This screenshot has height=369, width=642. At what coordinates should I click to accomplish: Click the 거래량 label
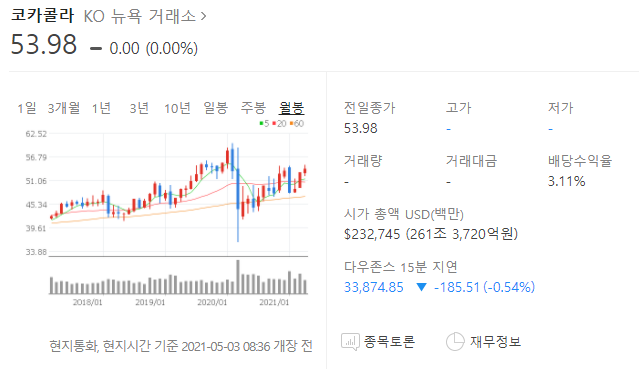[x=363, y=161]
